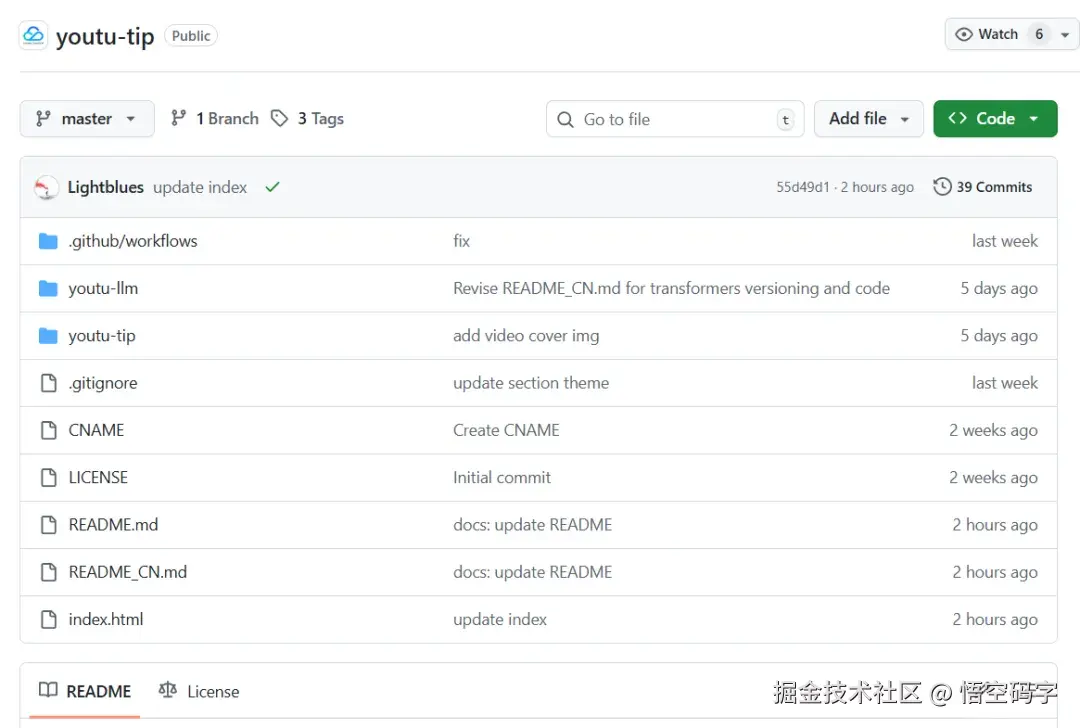The image size is (1080, 728).
Task: Click the search magnifier icon
Action: point(565,119)
